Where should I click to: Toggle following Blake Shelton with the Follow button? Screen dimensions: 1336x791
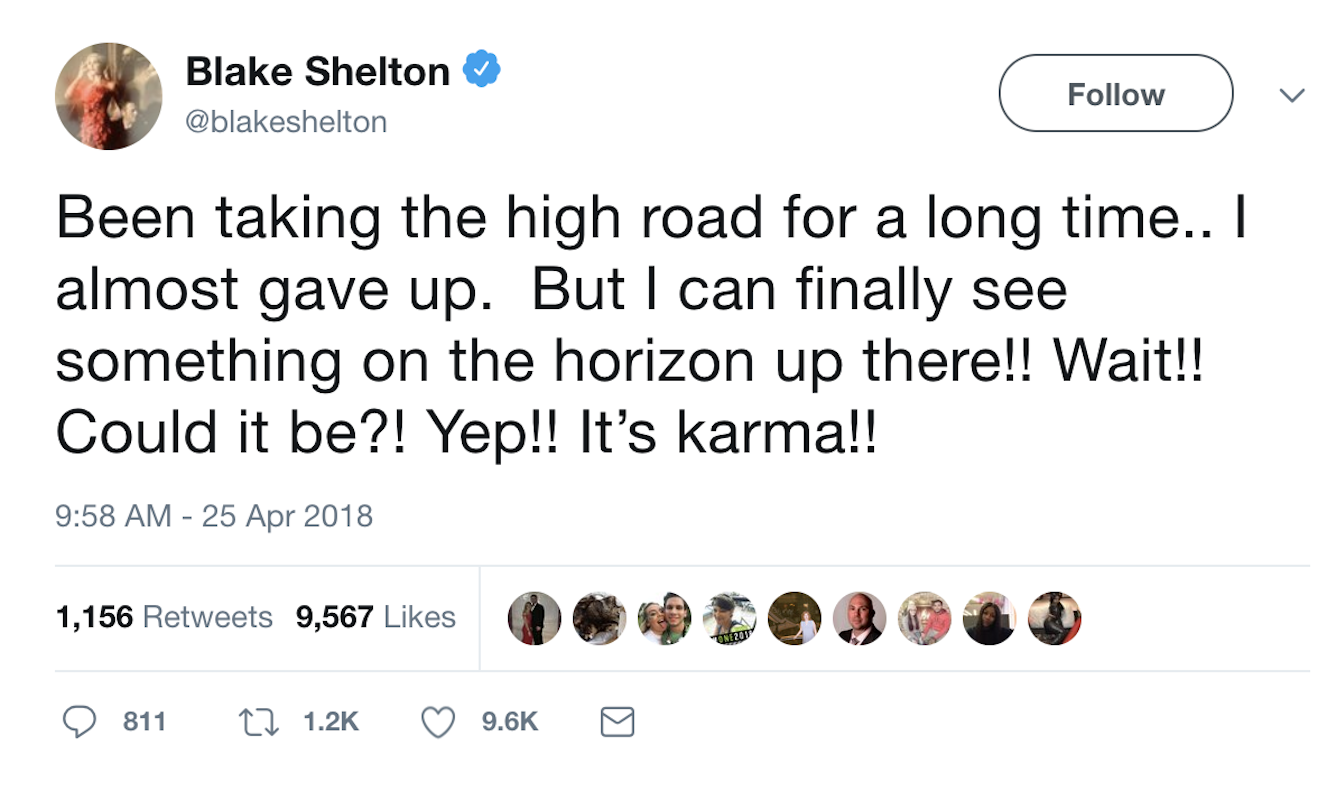coord(1115,93)
